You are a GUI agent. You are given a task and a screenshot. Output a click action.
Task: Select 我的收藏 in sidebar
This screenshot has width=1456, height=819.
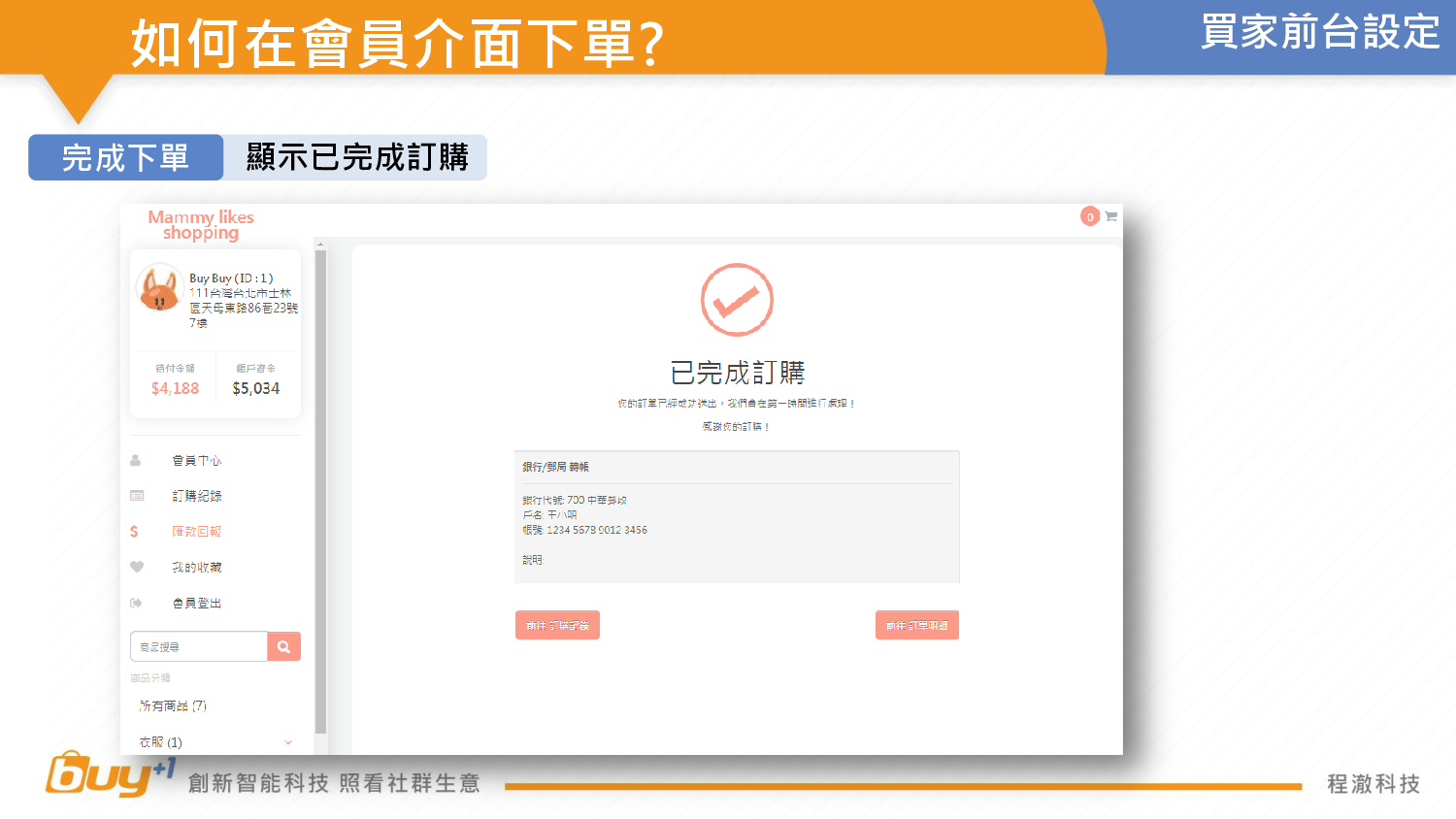pos(197,568)
